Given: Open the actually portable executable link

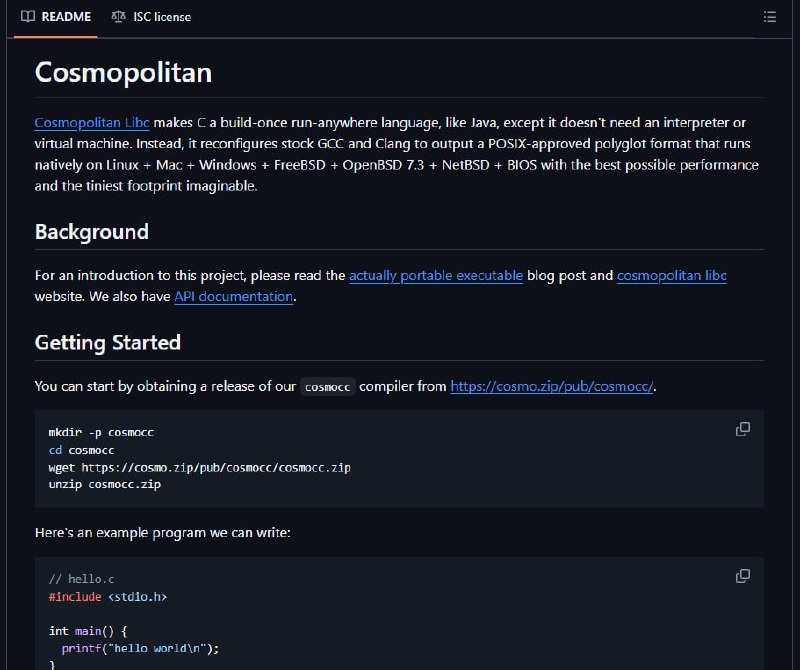Looking at the screenshot, I should (436, 276).
